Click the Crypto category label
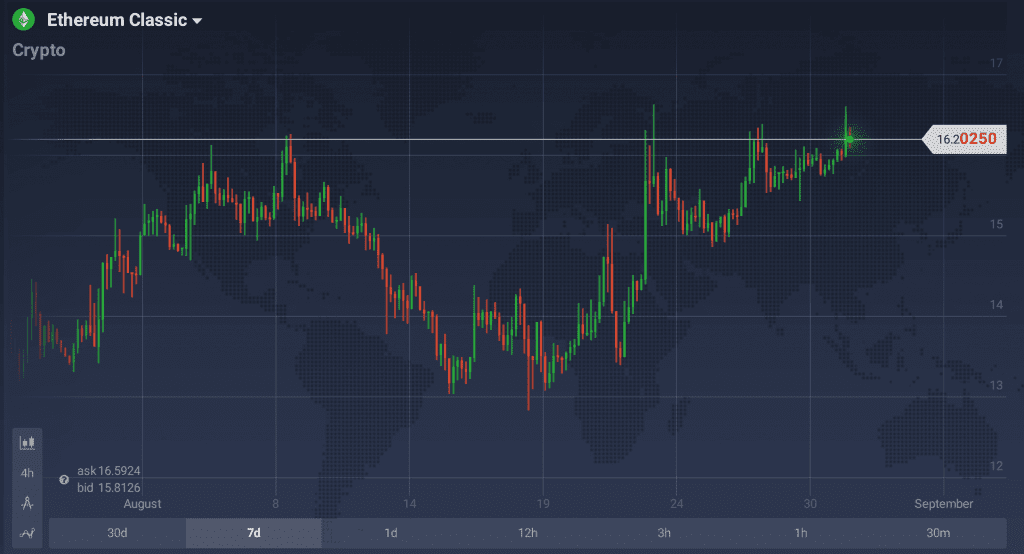The width and height of the screenshot is (1024, 554). coord(39,50)
